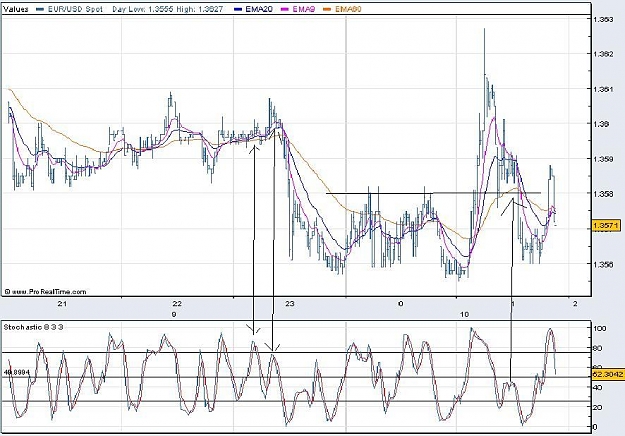The image size is (625, 436).
Task: Click the 40 level on stochastic scale
Action: [598, 387]
